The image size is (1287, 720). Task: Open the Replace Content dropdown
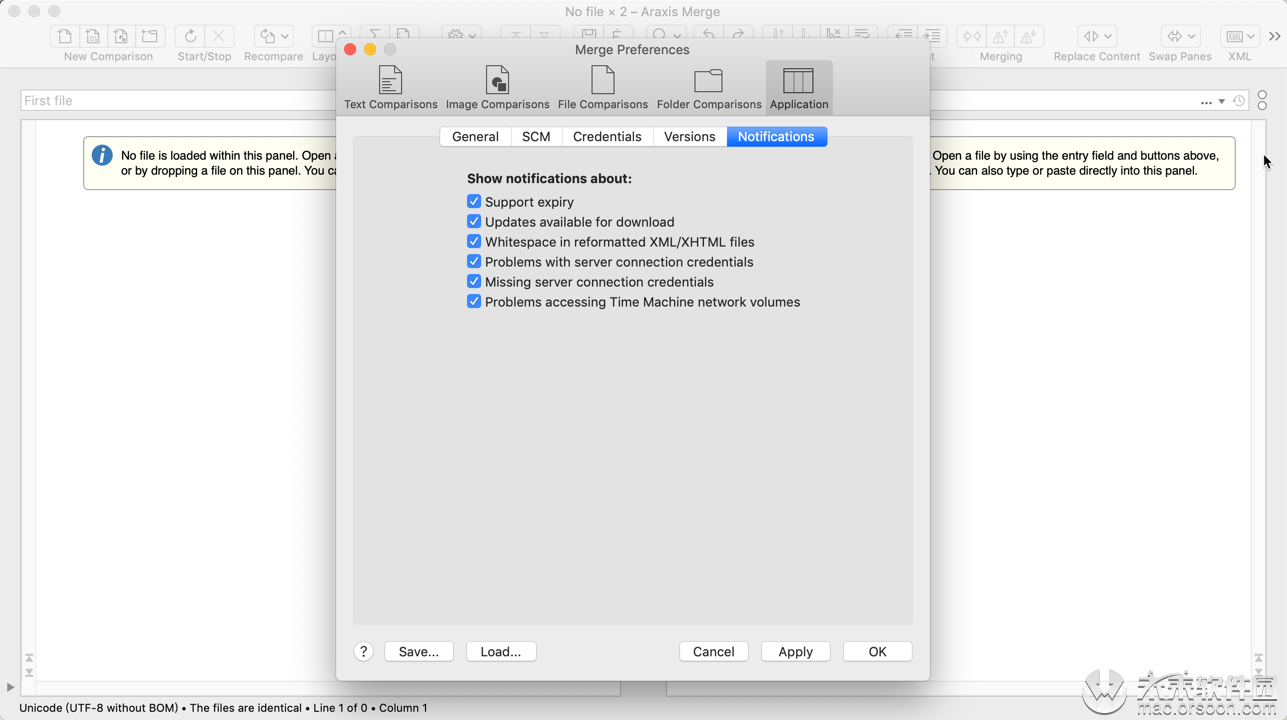point(1097,36)
